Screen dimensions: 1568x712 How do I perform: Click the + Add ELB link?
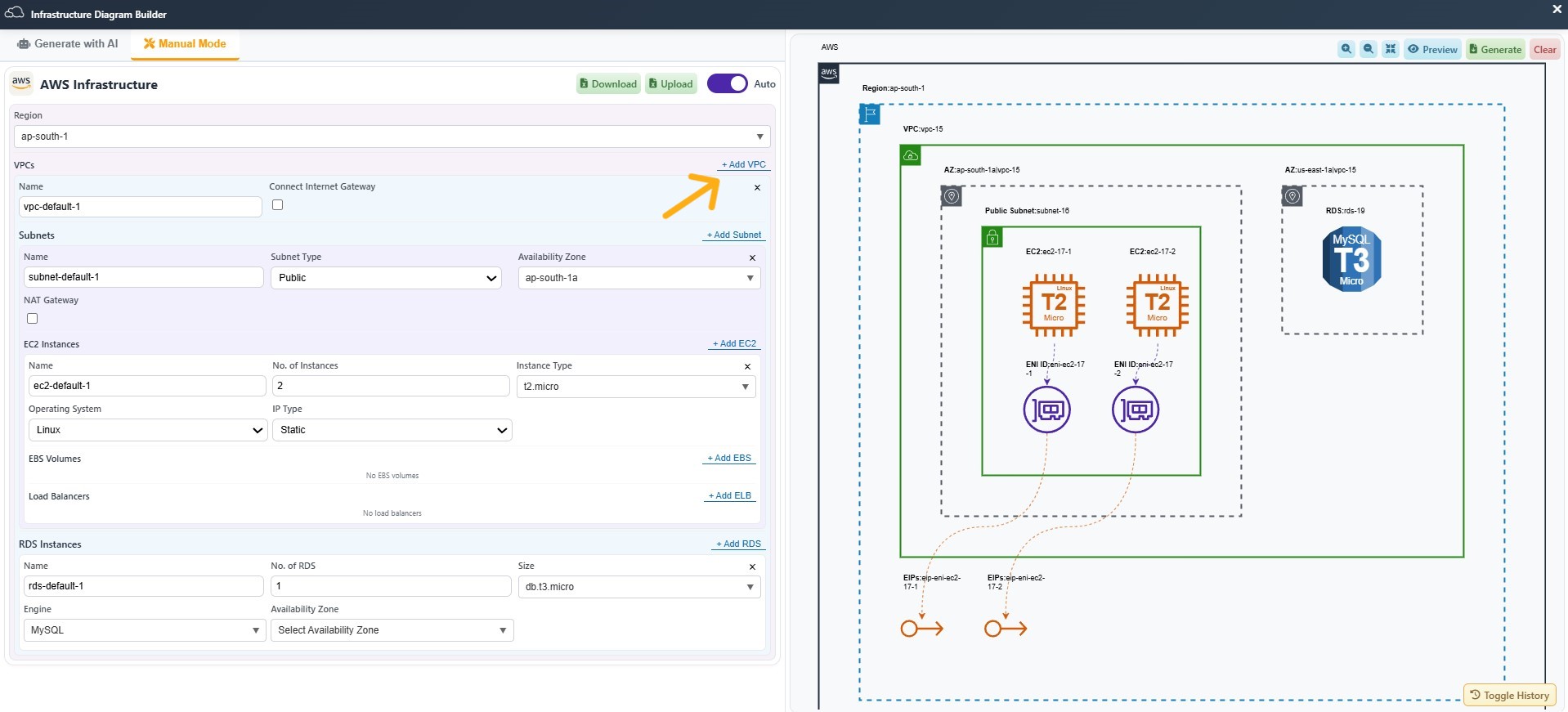pos(730,495)
